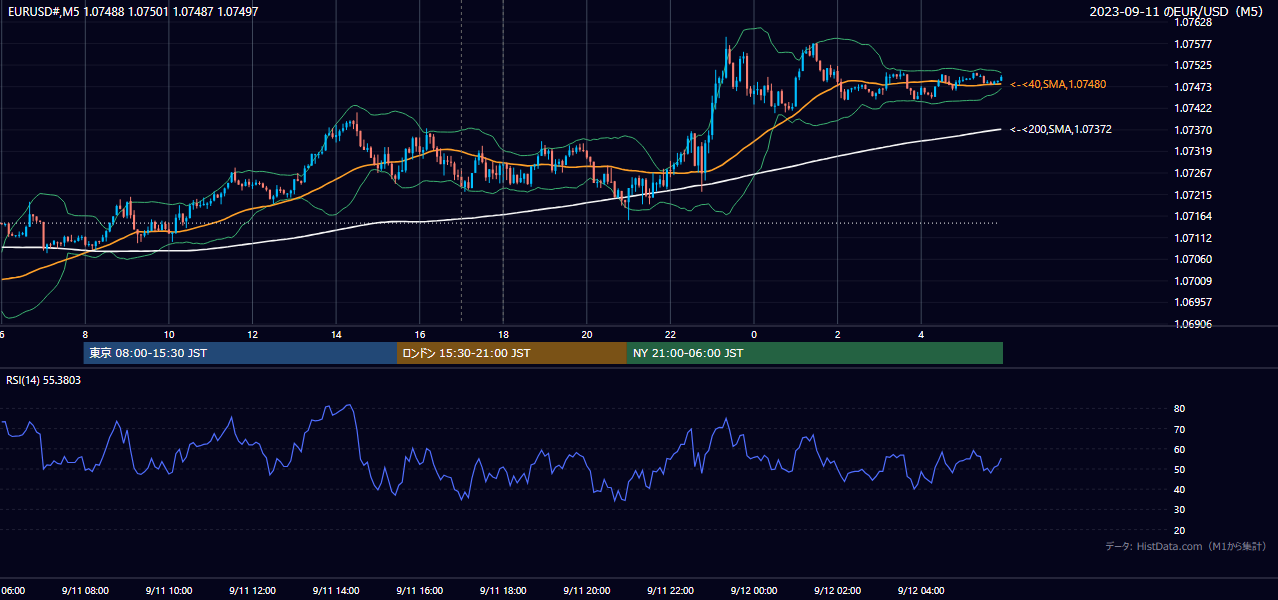Image resolution: width=1278 pixels, height=600 pixels.
Task: Click the Tokyo 08:00-15:30 JST session bar
Action: tap(240, 353)
